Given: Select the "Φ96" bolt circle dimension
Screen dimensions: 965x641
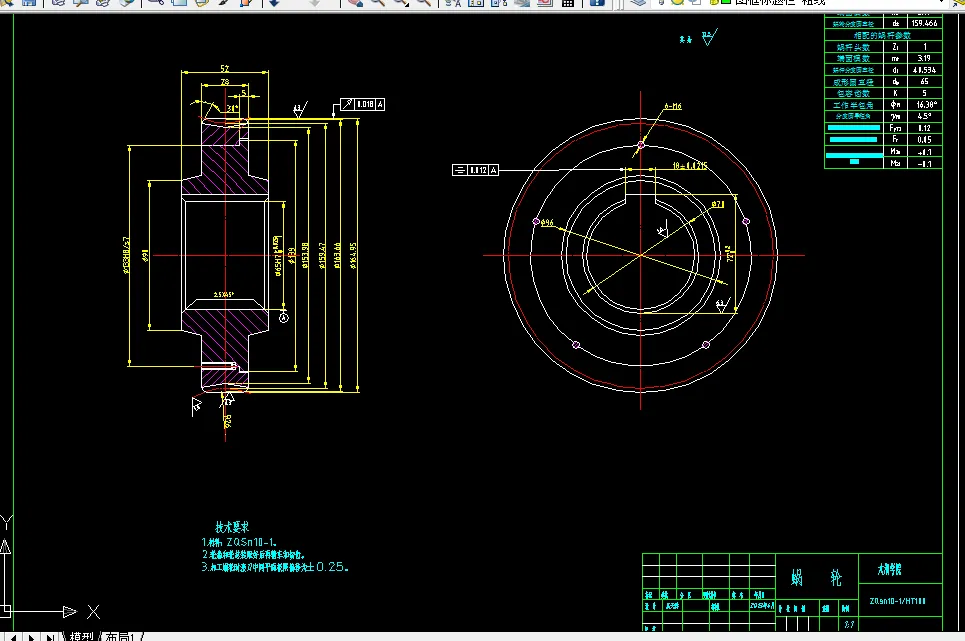Looking at the screenshot, I should pos(547,222).
